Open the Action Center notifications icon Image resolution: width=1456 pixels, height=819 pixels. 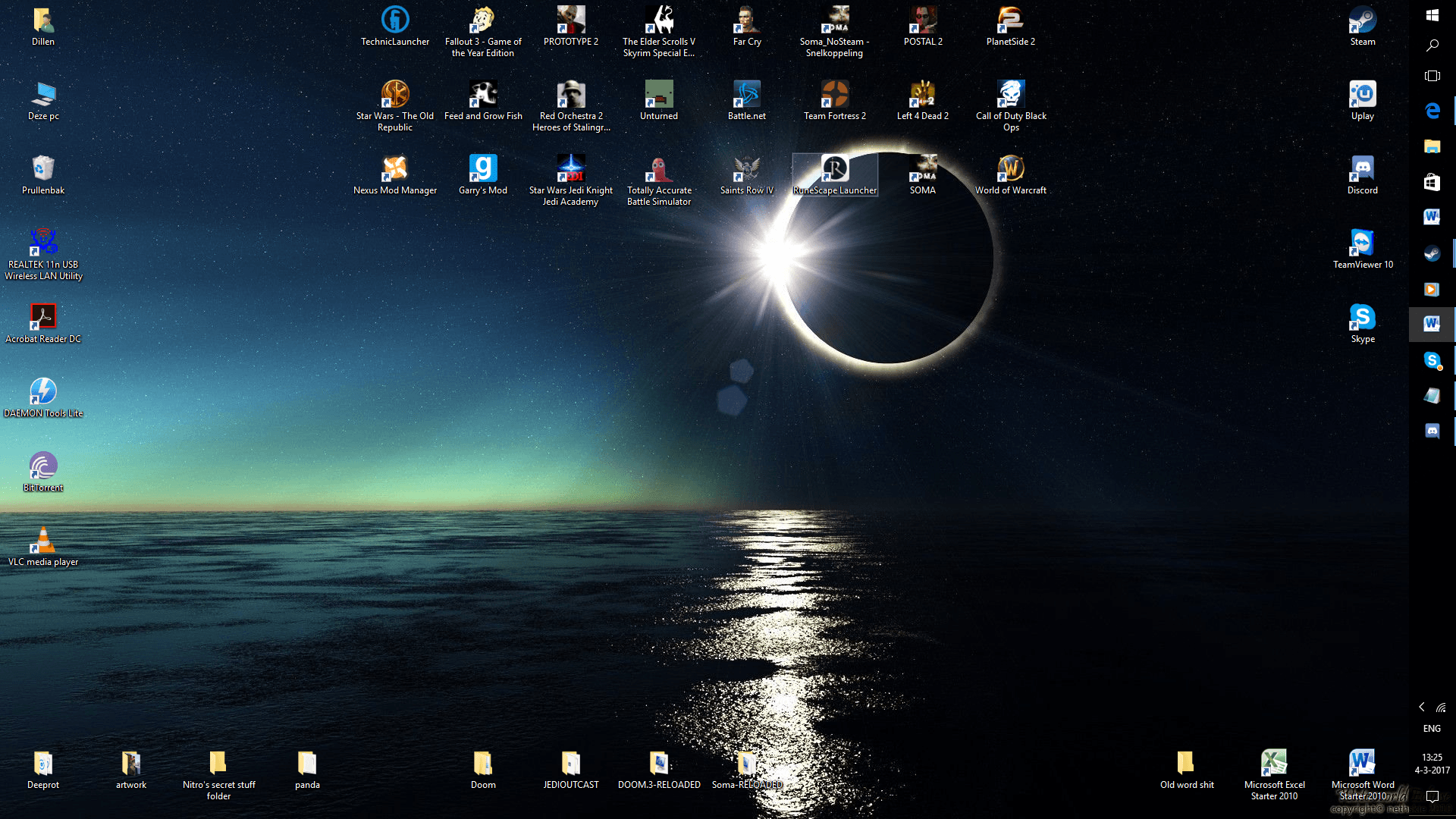pos(1432,796)
